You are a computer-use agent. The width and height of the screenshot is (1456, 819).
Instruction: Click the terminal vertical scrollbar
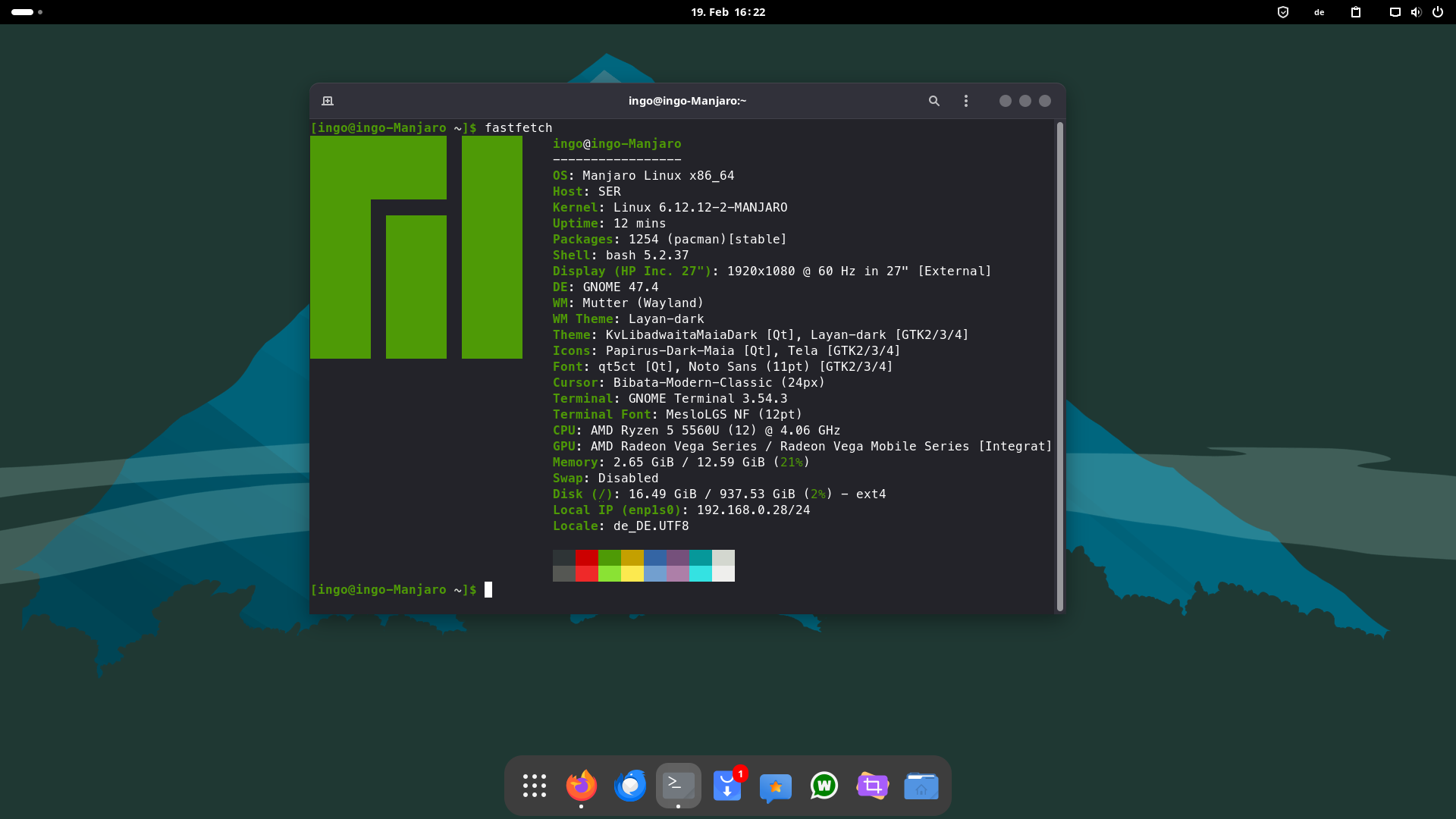[1059, 364]
